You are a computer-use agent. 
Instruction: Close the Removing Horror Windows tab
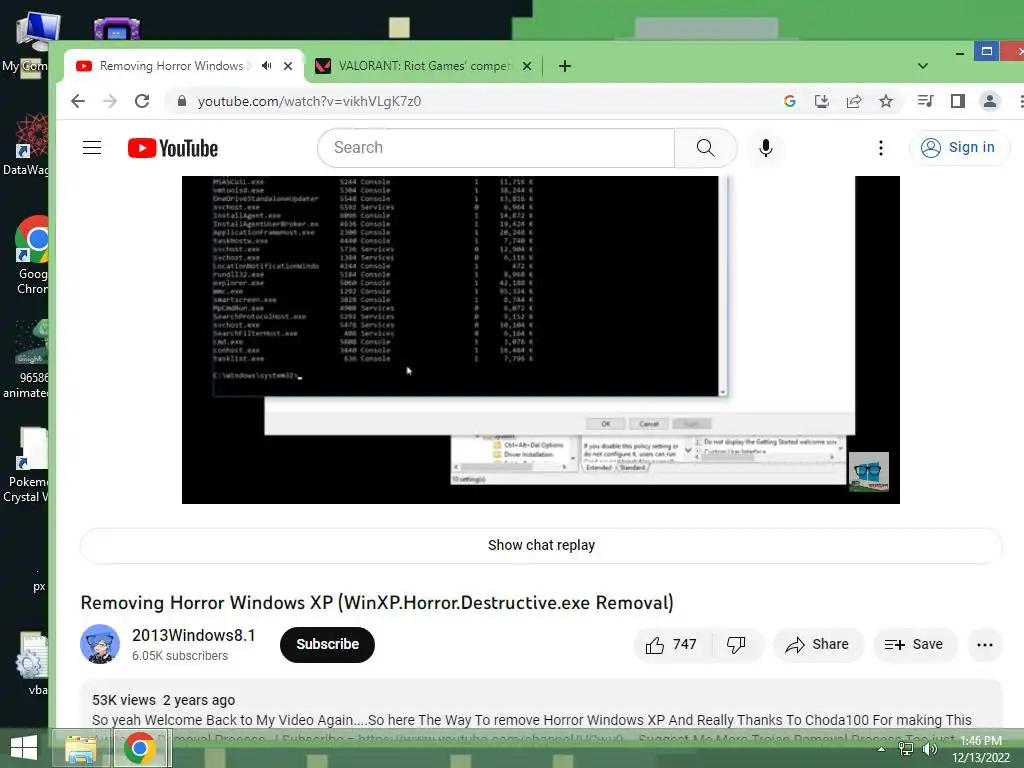(287, 66)
